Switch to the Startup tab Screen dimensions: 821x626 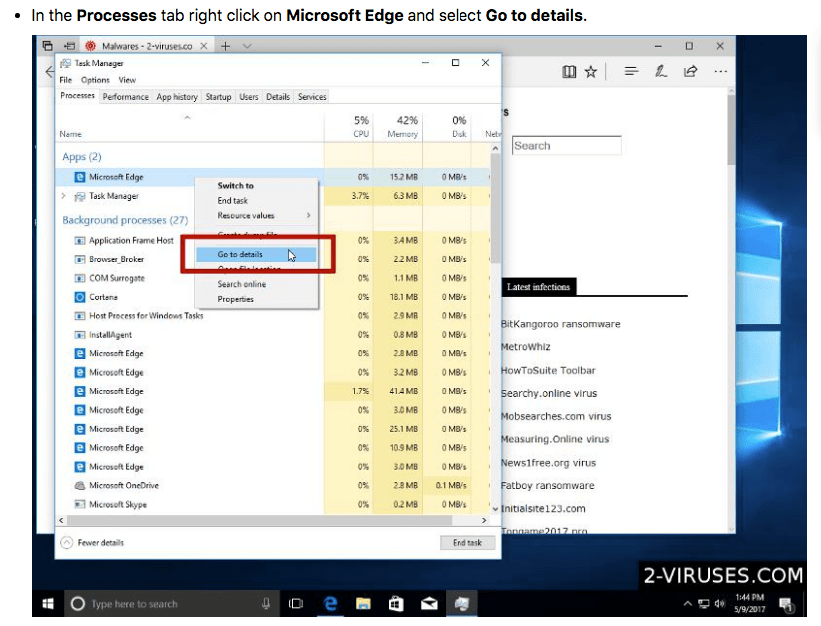click(218, 97)
